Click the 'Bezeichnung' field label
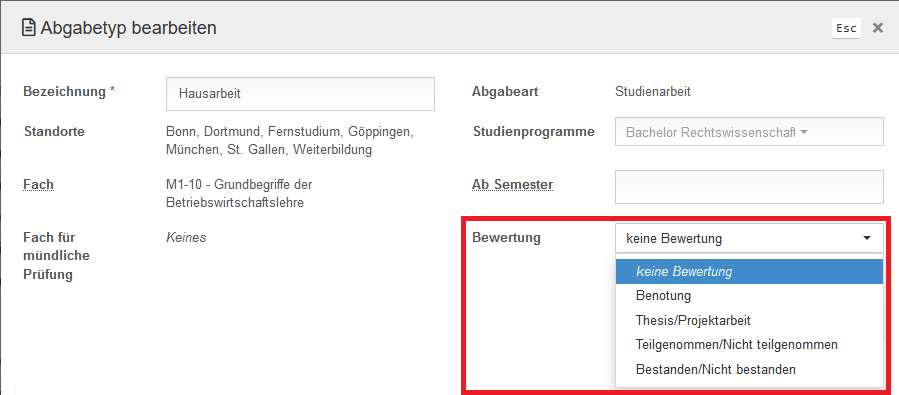This screenshot has height=395, width=899. (x=64, y=91)
